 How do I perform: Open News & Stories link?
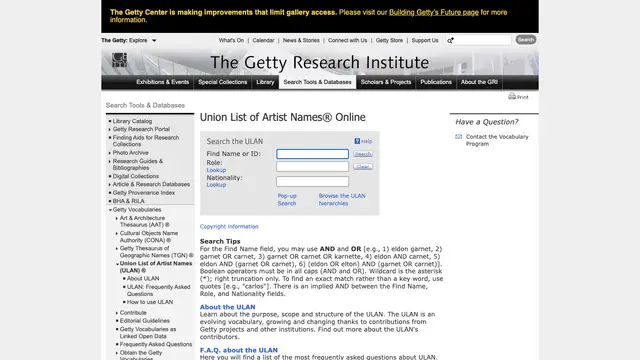tap(301, 40)
